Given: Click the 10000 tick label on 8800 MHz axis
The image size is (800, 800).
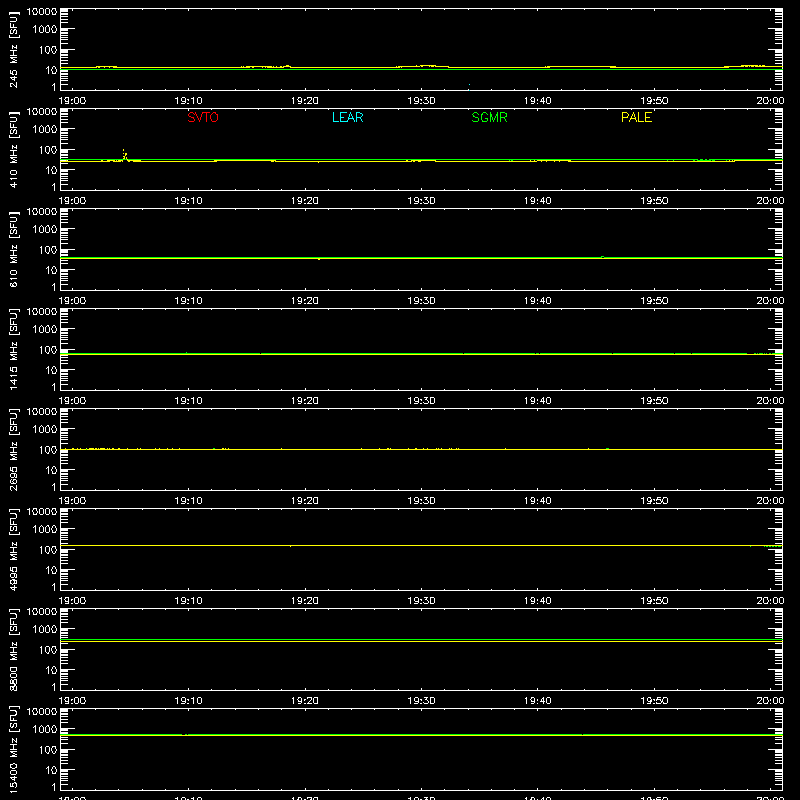Looking at the screenshot, I should click(x=42, y=612).
